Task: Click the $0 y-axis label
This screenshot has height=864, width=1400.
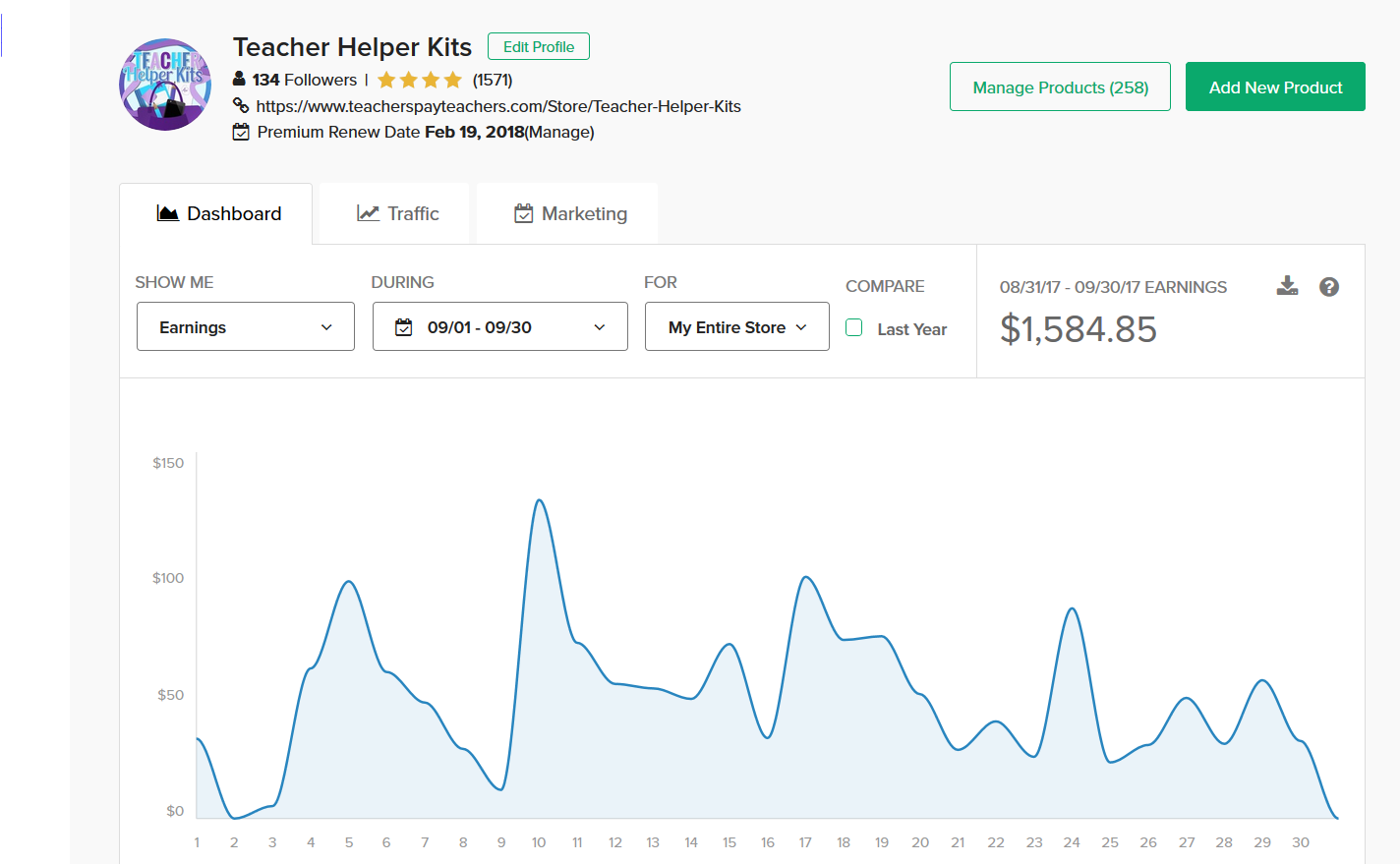Action: (175, 811)
